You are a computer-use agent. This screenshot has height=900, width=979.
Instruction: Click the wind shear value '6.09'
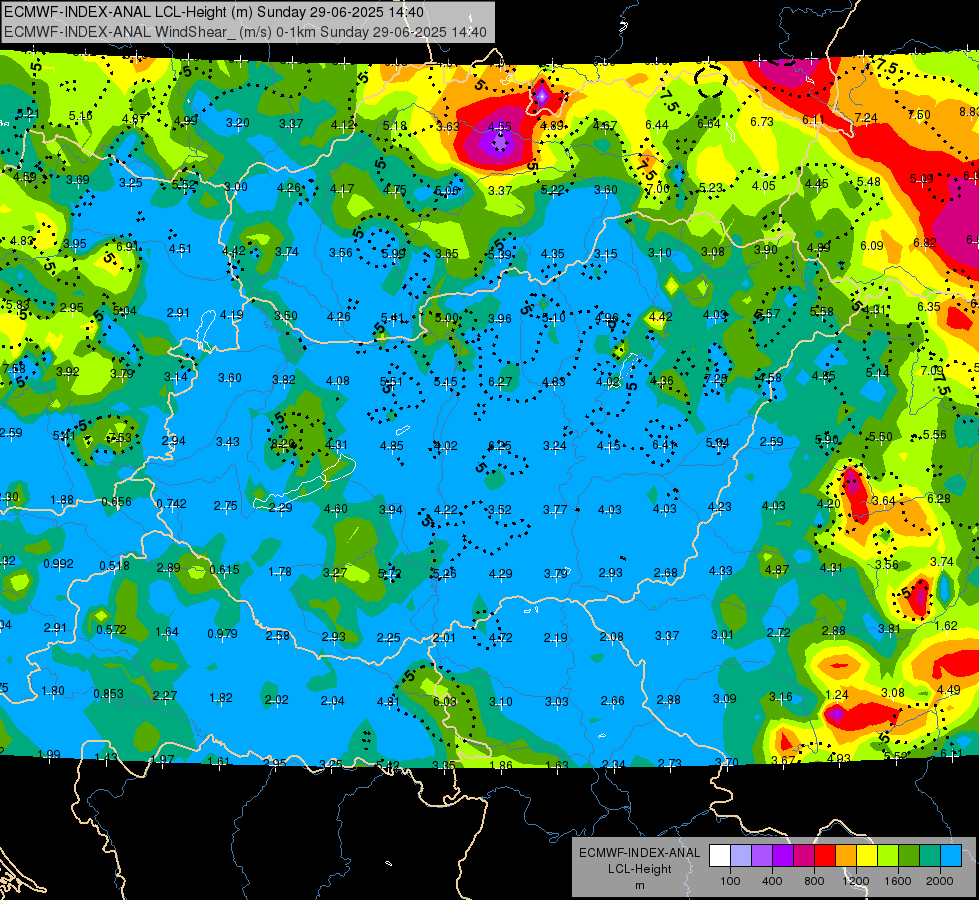(872, 246)
